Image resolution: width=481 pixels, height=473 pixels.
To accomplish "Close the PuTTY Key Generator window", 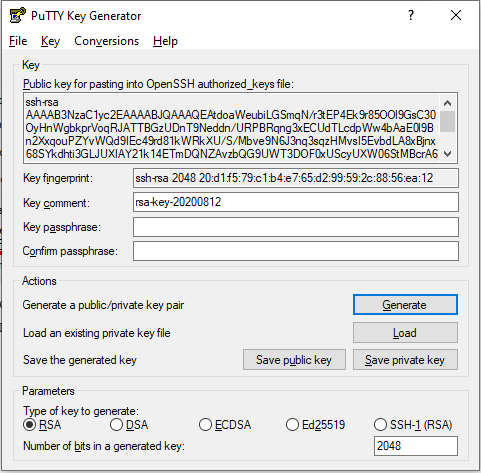I will point(456,15).
